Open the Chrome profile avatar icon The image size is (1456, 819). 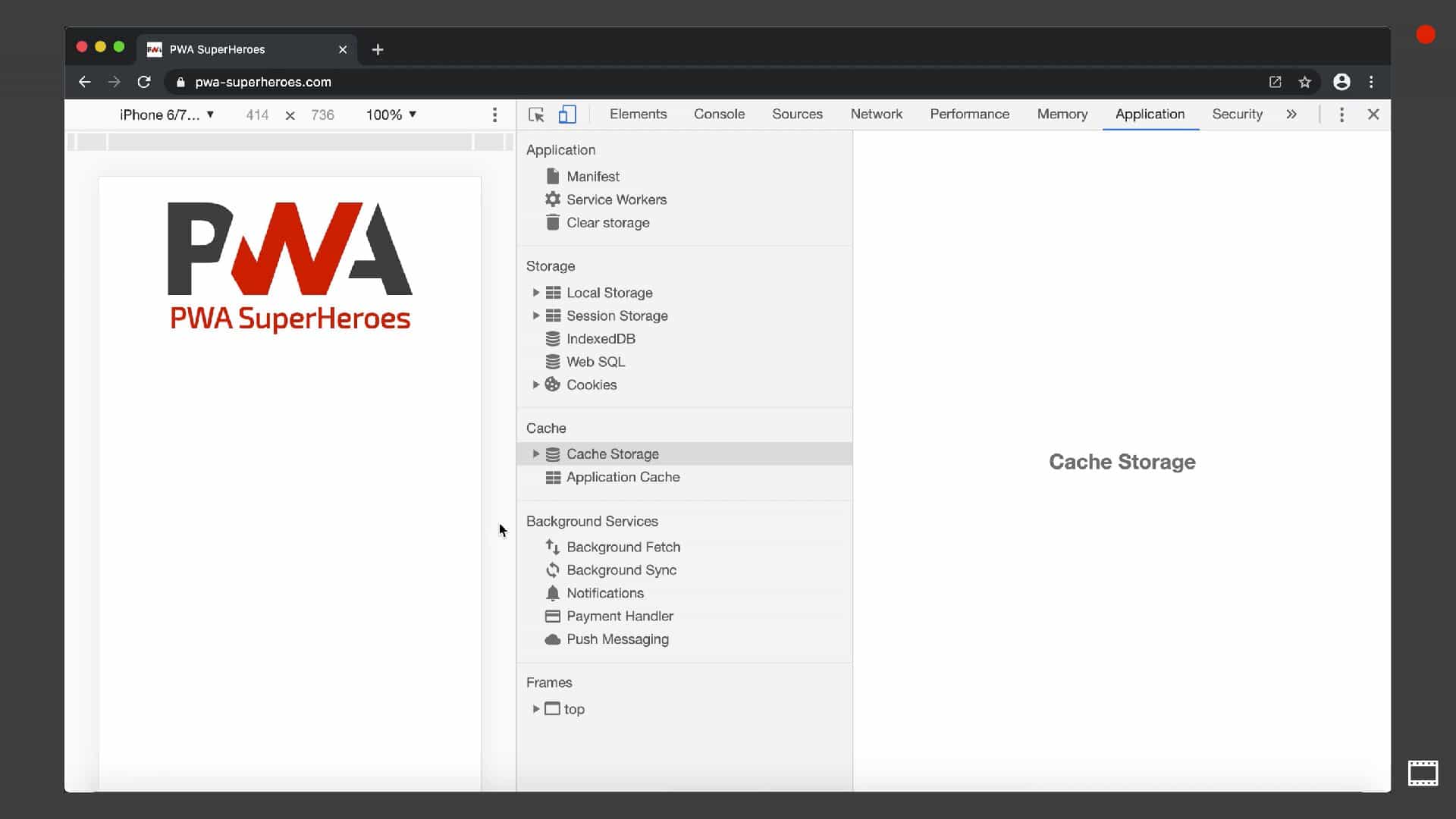point(1341,82)
